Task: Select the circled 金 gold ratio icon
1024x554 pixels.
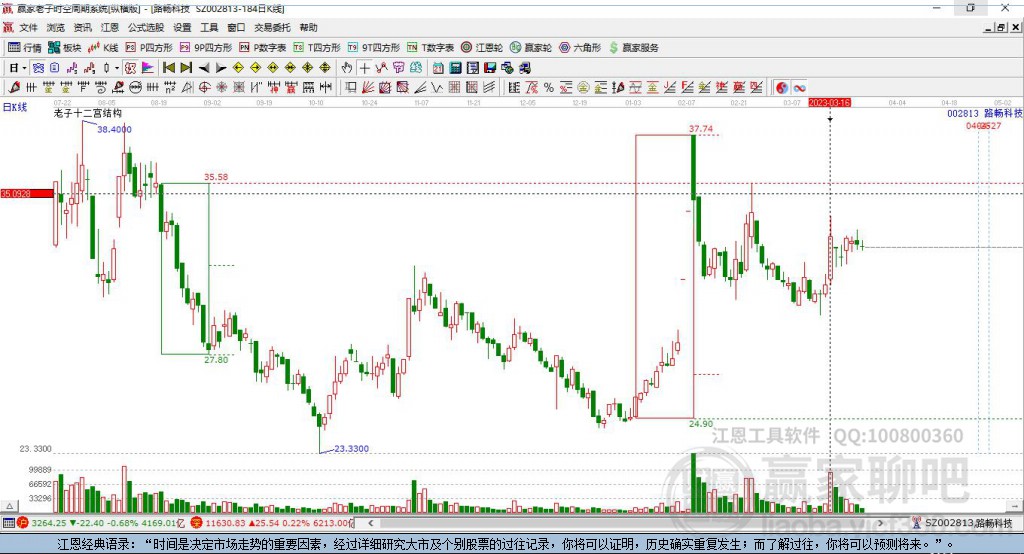Action: click(583, 88)
